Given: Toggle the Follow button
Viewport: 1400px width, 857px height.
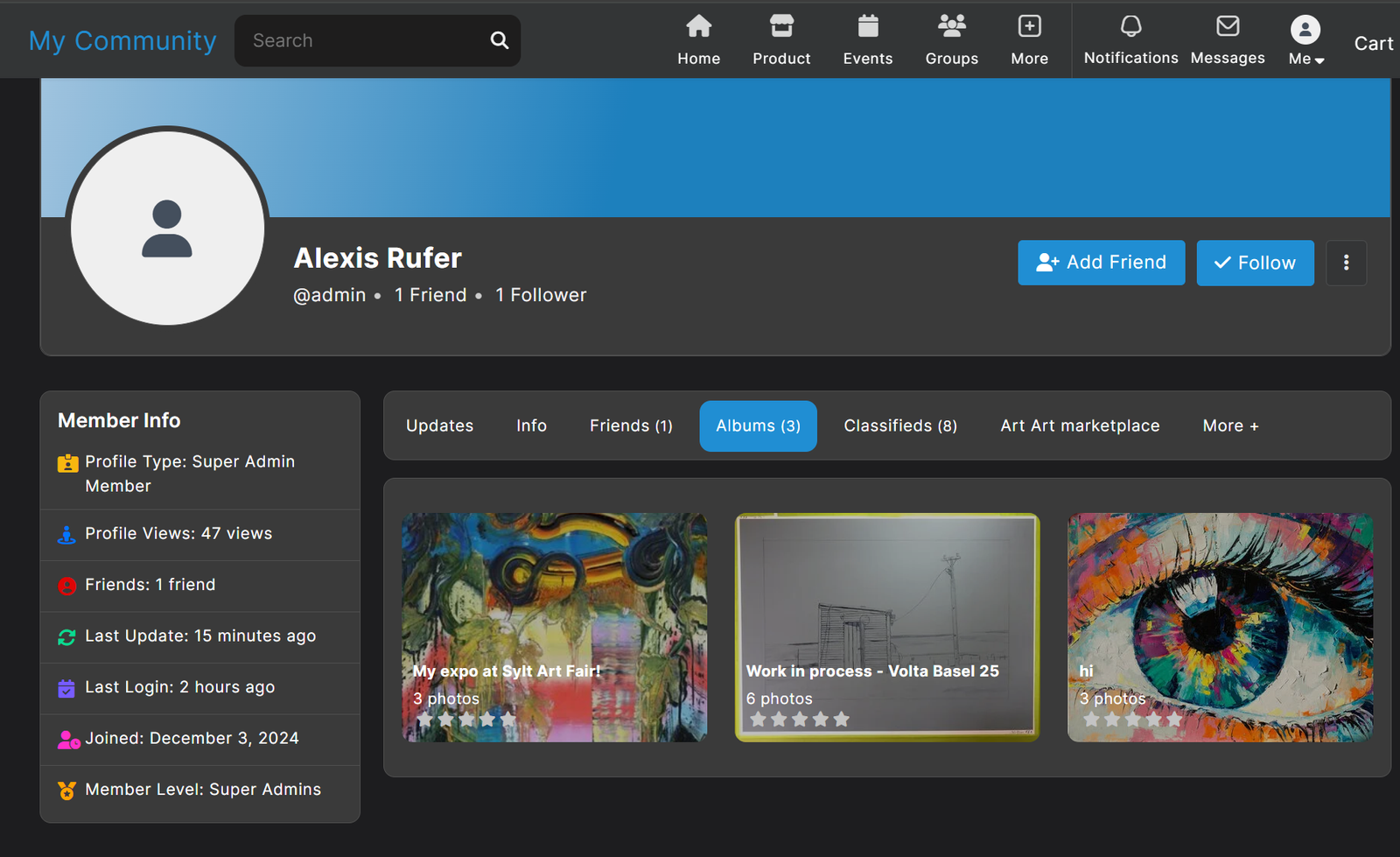Looking at the screenshot, I should pyautogui.click(x=1255, y=263).
